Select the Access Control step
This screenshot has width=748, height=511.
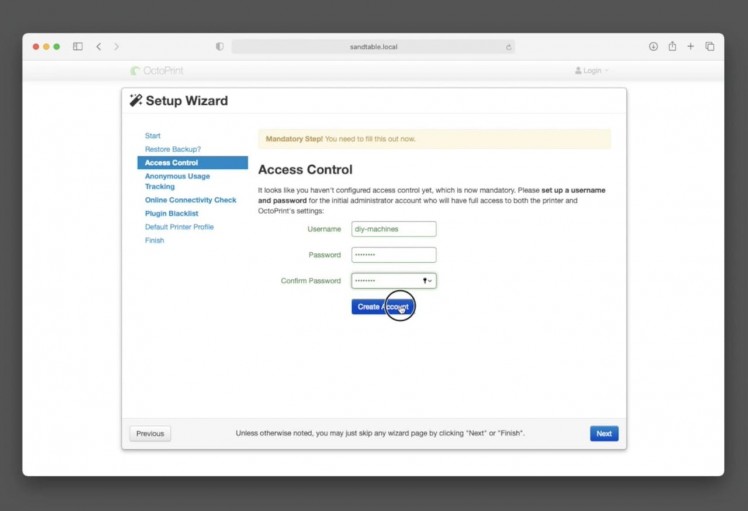pyautogui.click(x=193, y=163)
